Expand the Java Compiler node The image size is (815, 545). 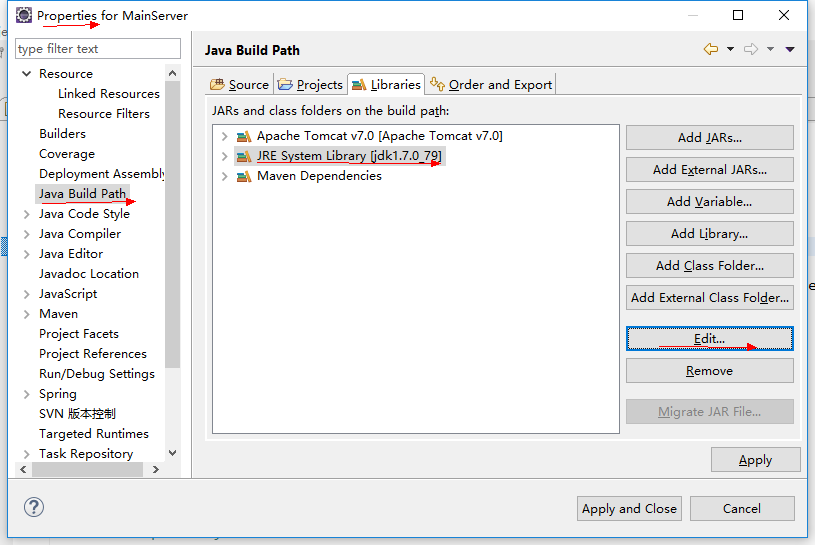pyautogui.click(x=27, y=234)
